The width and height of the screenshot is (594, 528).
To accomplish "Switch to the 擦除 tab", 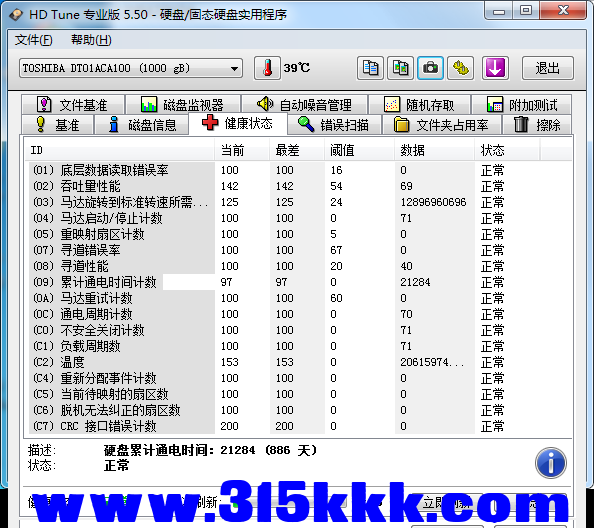I will coord(537,125).
